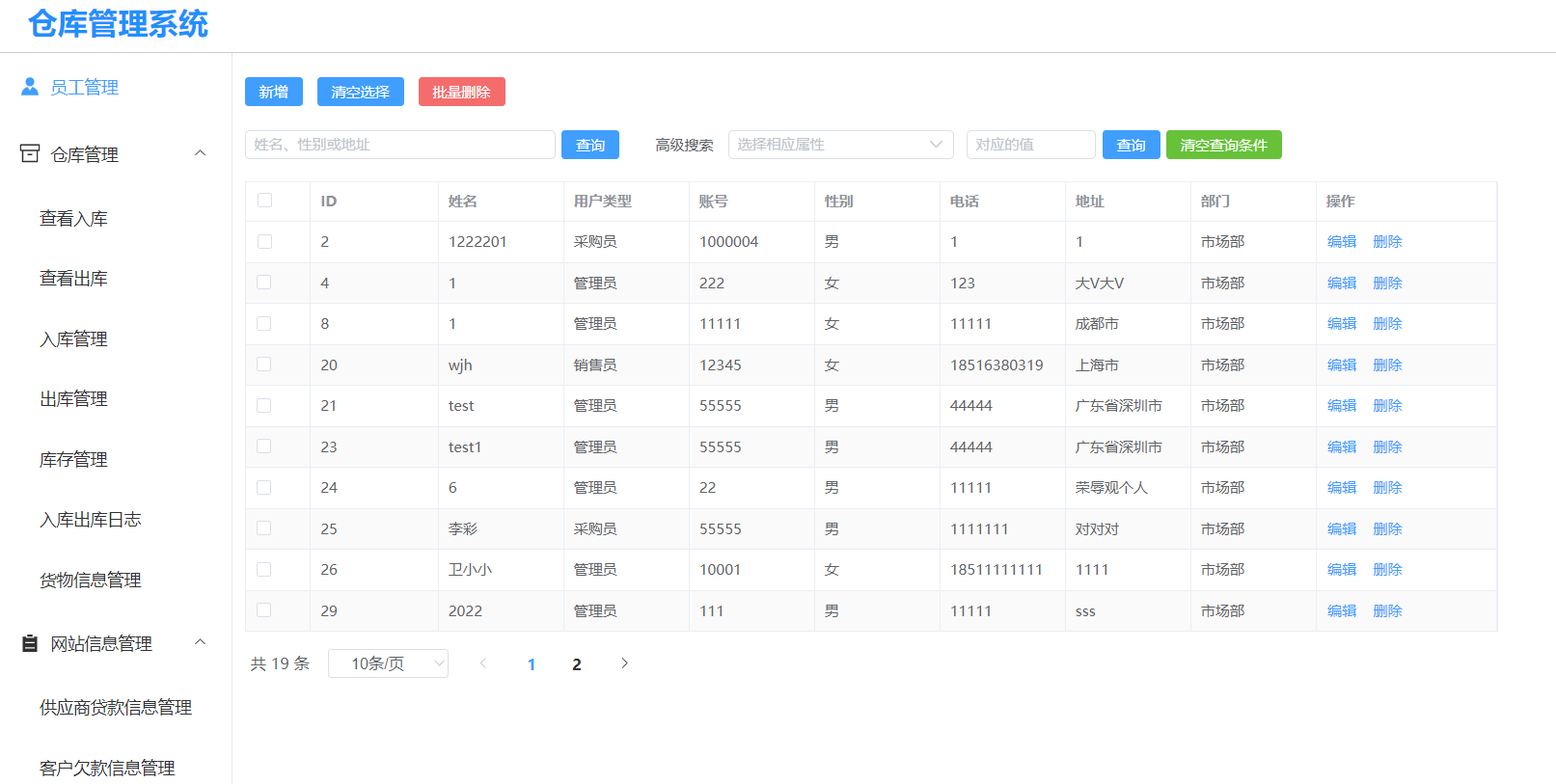Open 查看出库 menu item
This screenshot has height=784, width=1556.
click(x=73, y=279)
